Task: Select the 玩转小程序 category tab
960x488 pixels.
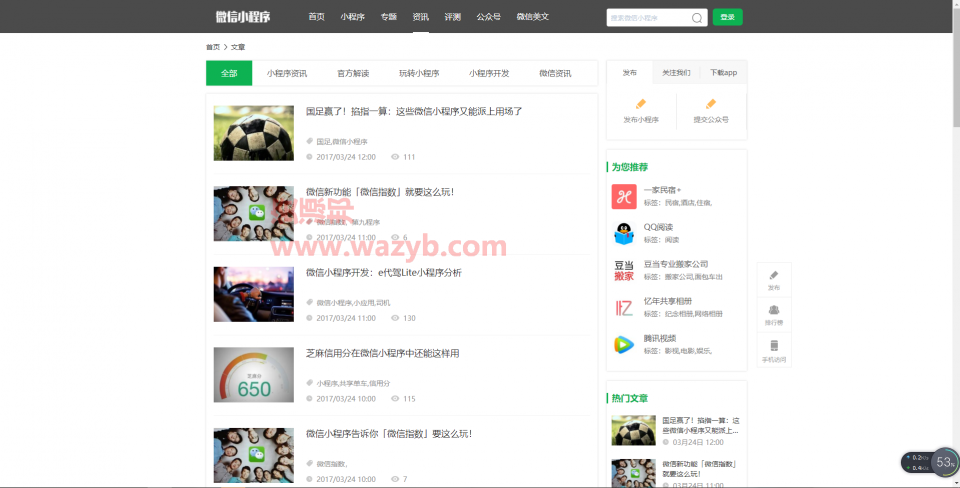Action: point(419,73)
